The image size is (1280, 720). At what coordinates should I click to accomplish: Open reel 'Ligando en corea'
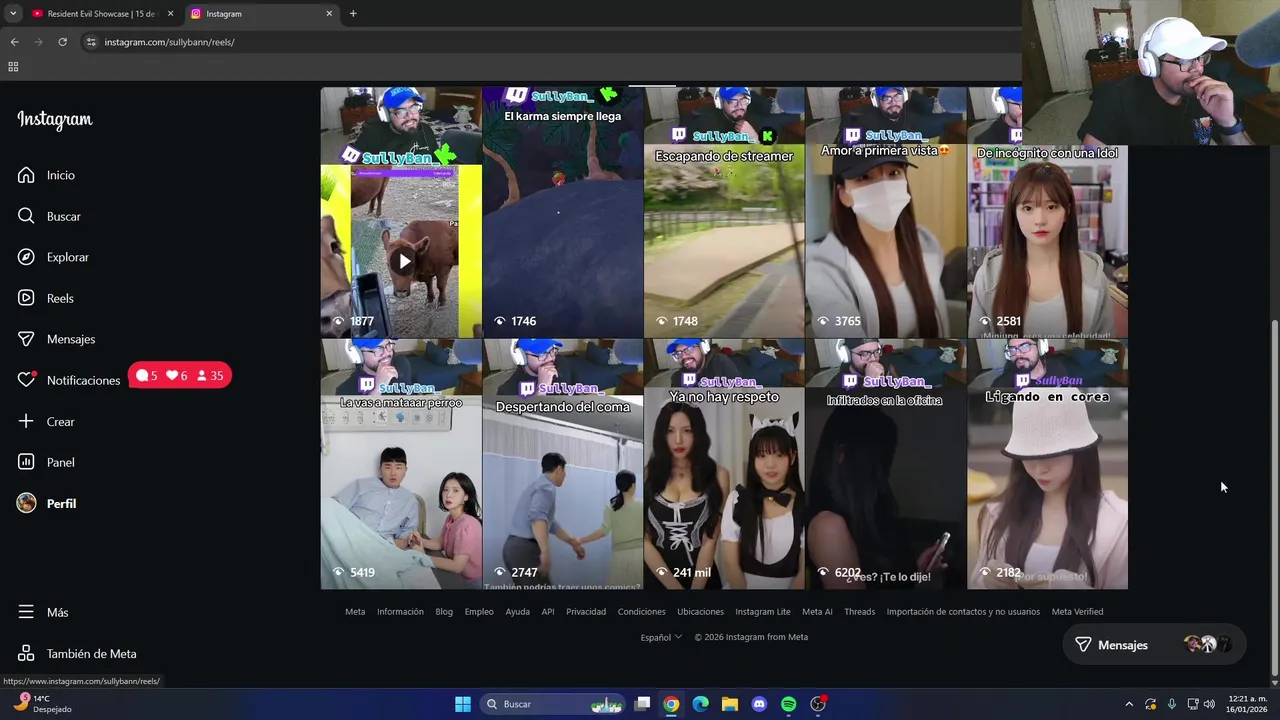[x=1047, y=464]
